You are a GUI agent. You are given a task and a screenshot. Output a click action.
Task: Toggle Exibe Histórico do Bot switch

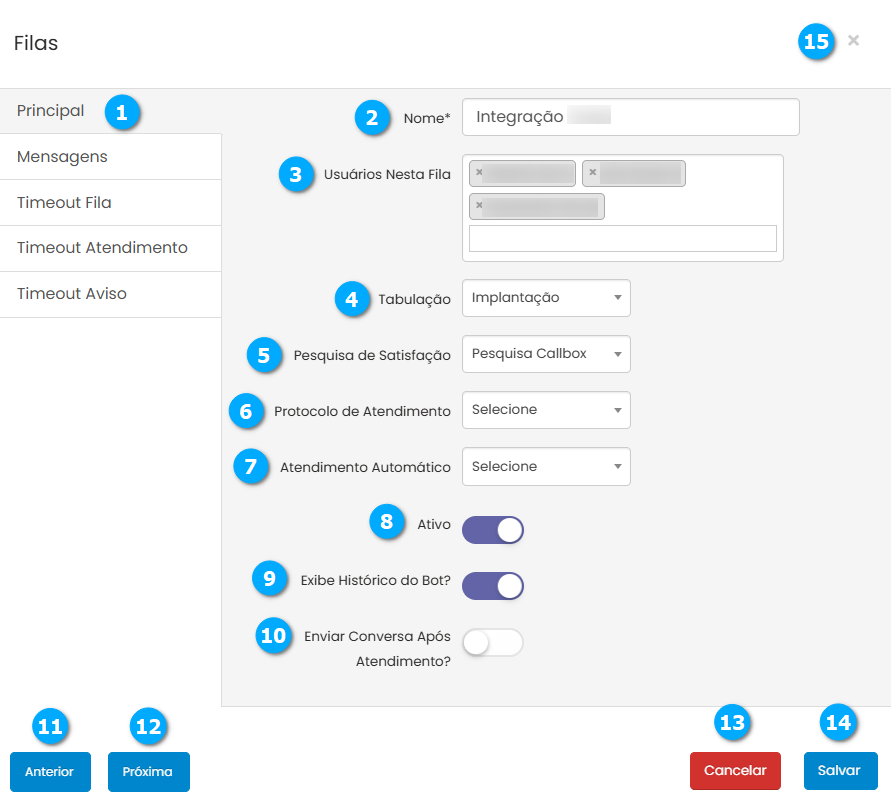493,586
